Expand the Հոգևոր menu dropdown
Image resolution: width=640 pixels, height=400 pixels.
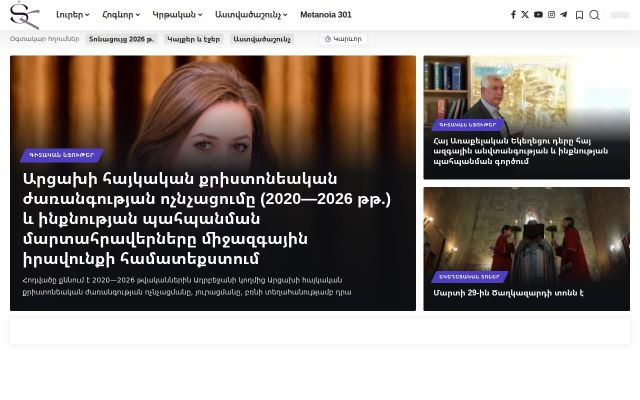pos(121,15)
